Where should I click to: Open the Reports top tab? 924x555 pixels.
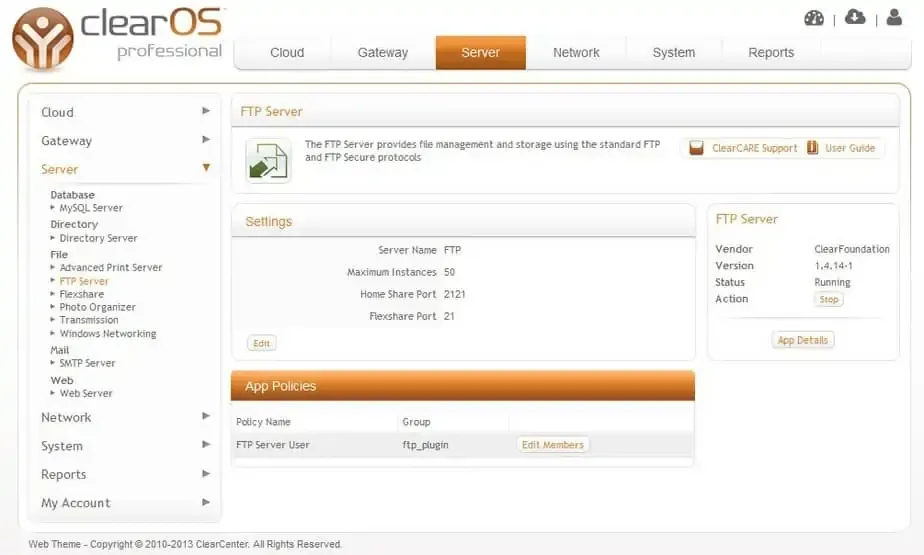770,53
